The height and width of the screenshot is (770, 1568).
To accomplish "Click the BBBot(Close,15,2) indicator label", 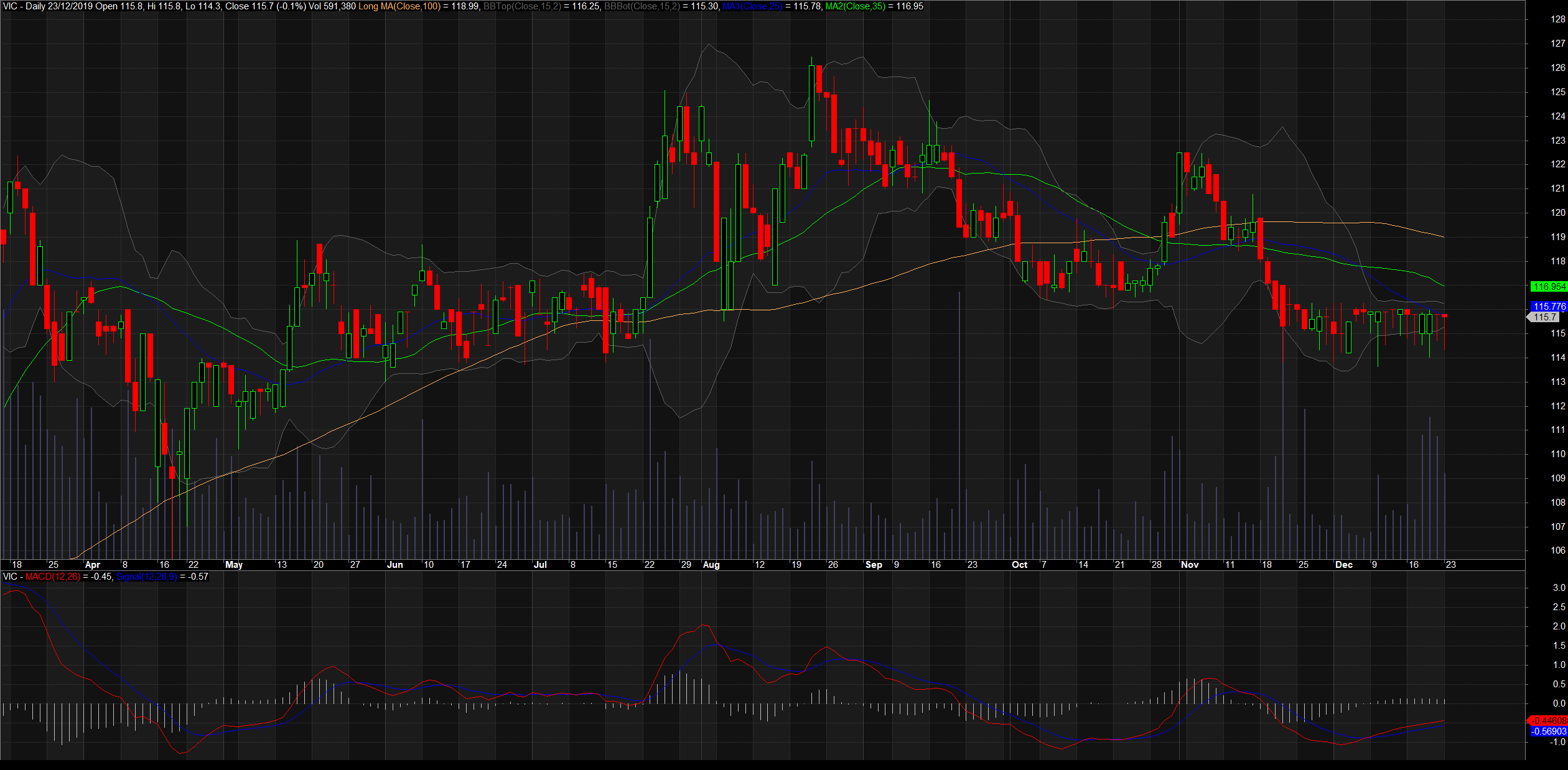I will [x=642, y=6].
